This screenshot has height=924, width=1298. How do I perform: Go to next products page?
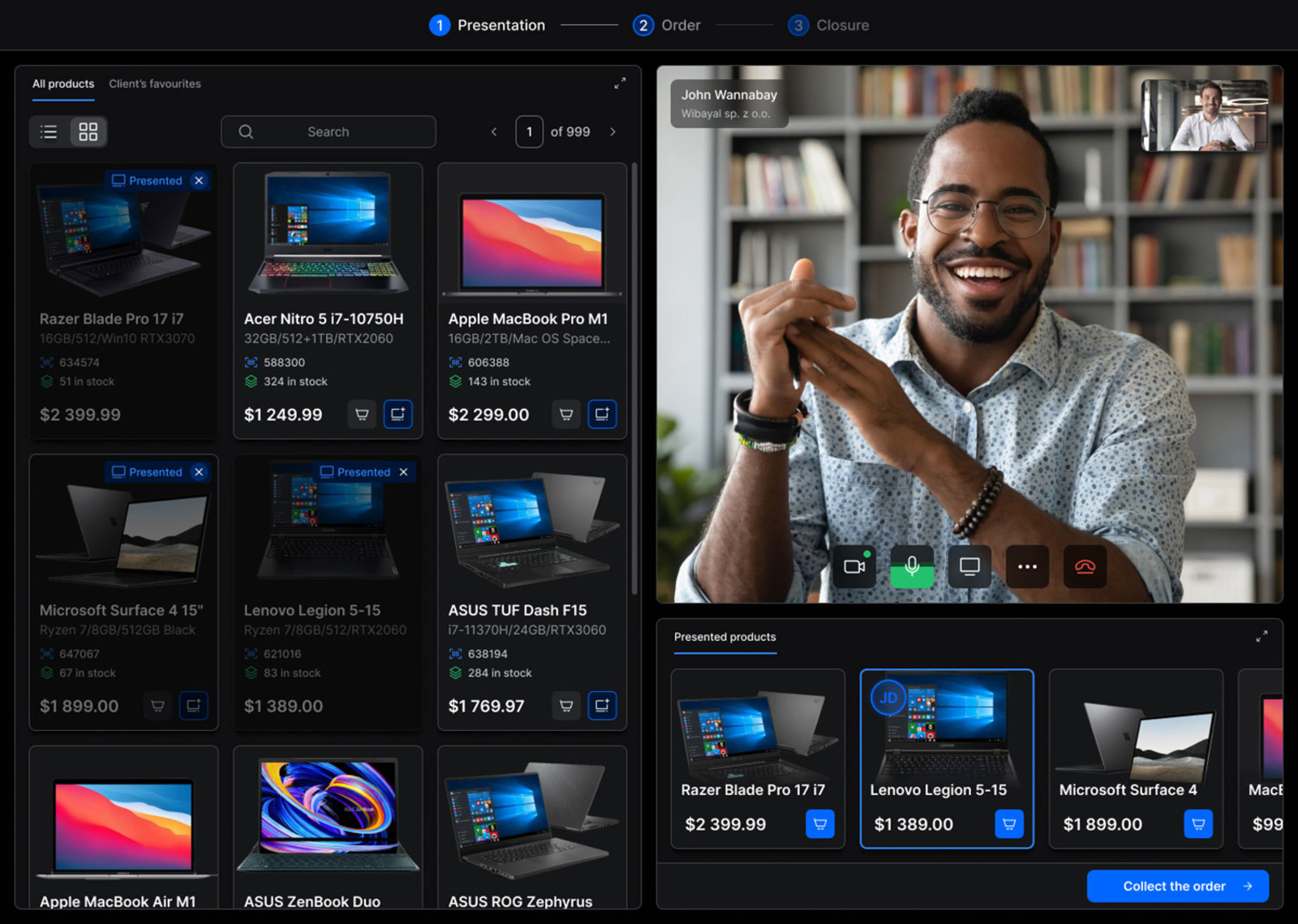[612, 131]
